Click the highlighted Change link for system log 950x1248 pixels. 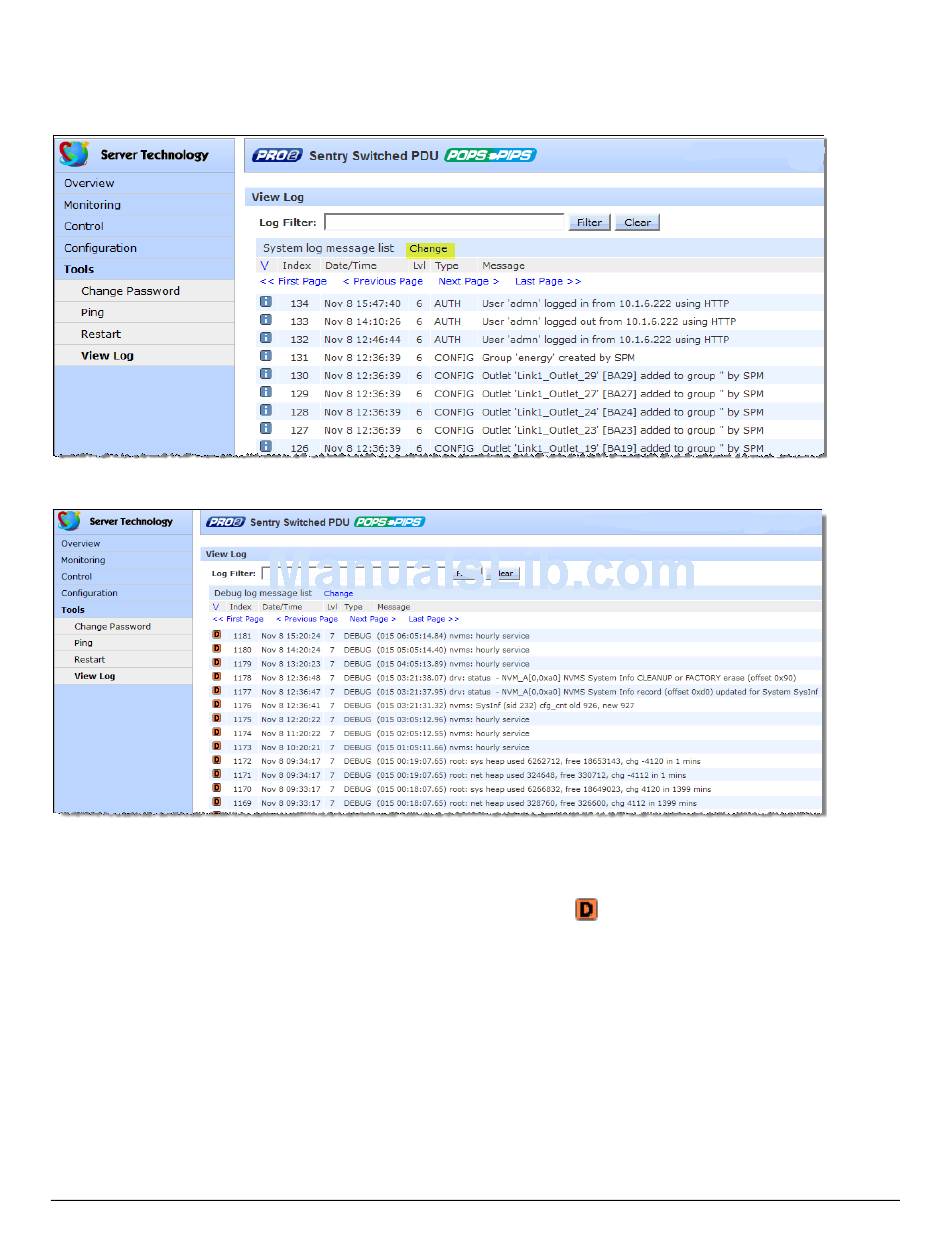pyautogui.click(x=428, y=249)
